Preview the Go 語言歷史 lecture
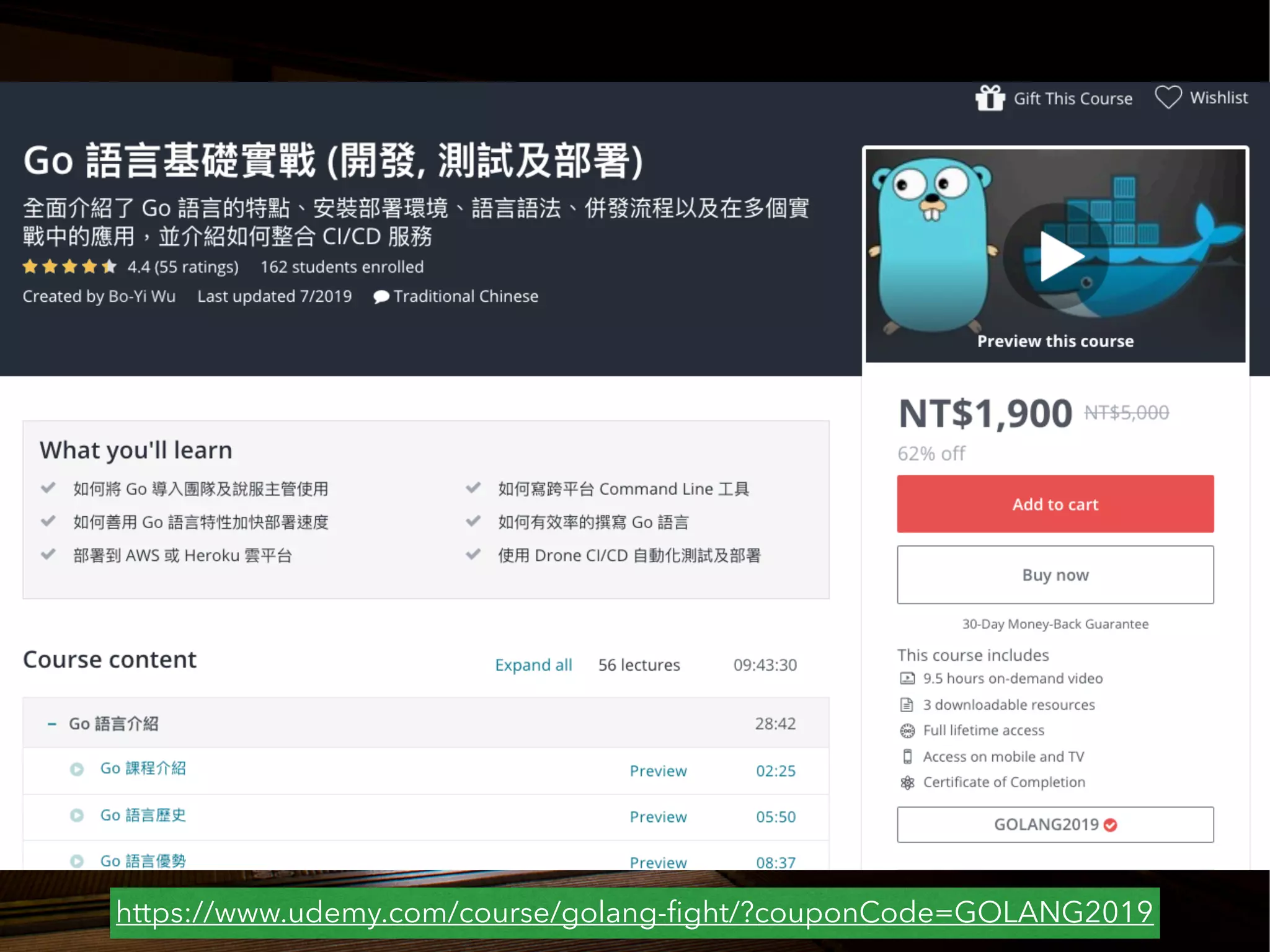Image resolution: width=1270 pixels, height=952 pixels. point(658,817)
